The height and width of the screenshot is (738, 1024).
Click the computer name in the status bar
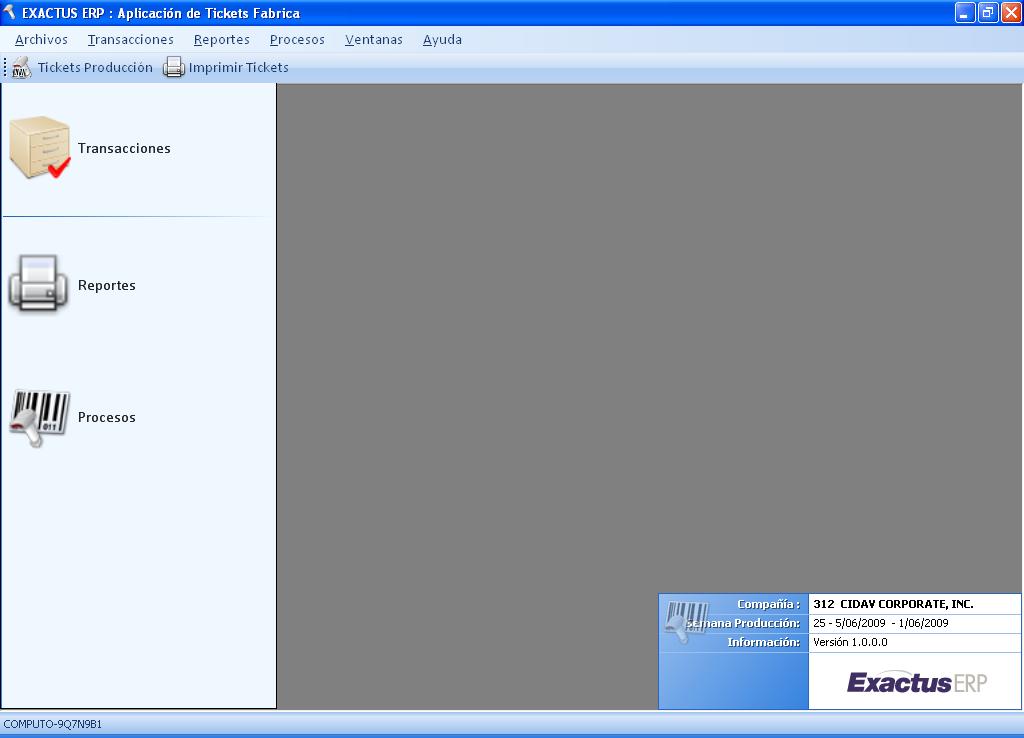point(52,724)
